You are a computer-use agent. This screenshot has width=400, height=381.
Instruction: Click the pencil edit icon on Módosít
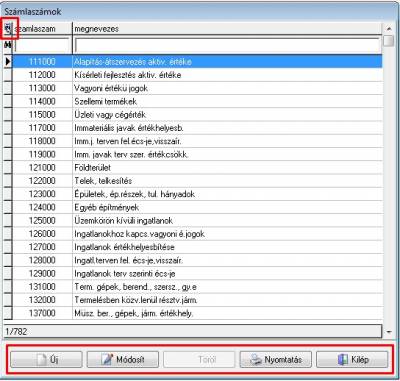pos(107,359)
